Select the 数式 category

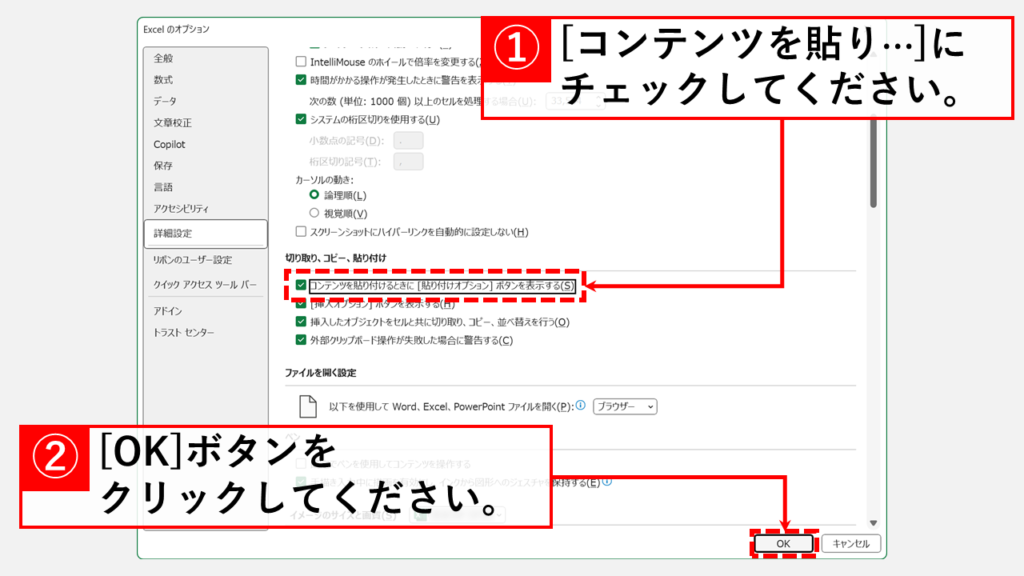tap(163, 80)
